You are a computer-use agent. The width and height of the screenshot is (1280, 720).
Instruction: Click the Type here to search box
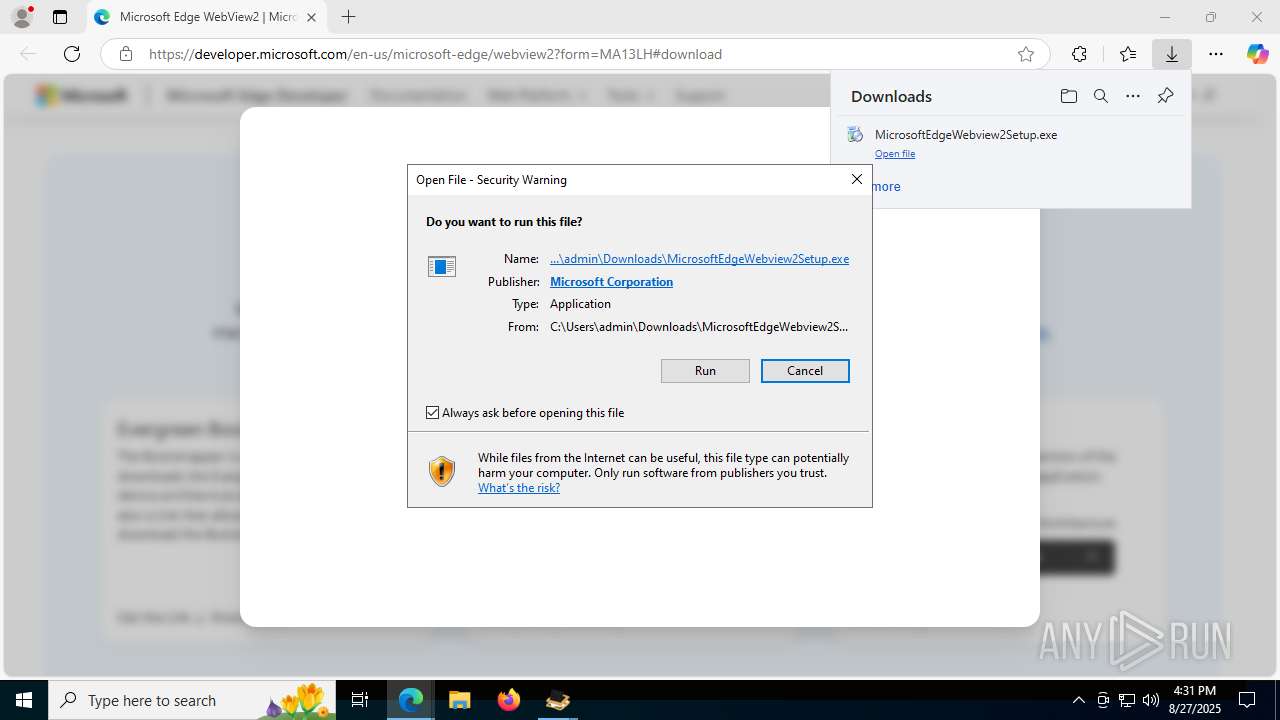point(193,700)
